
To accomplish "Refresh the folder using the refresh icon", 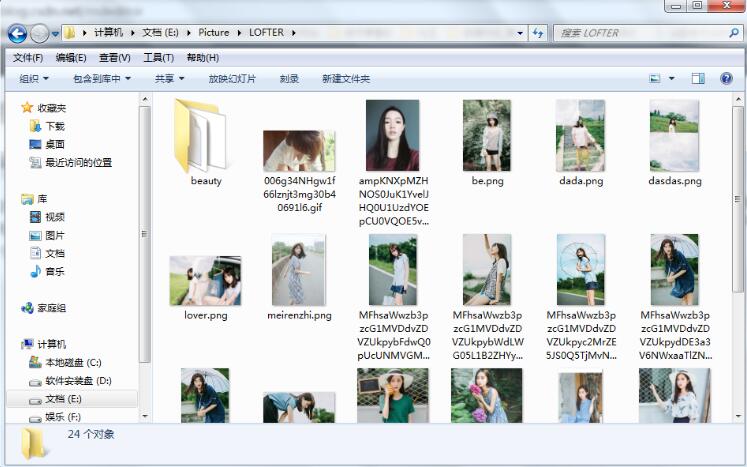I will point(538,33).
